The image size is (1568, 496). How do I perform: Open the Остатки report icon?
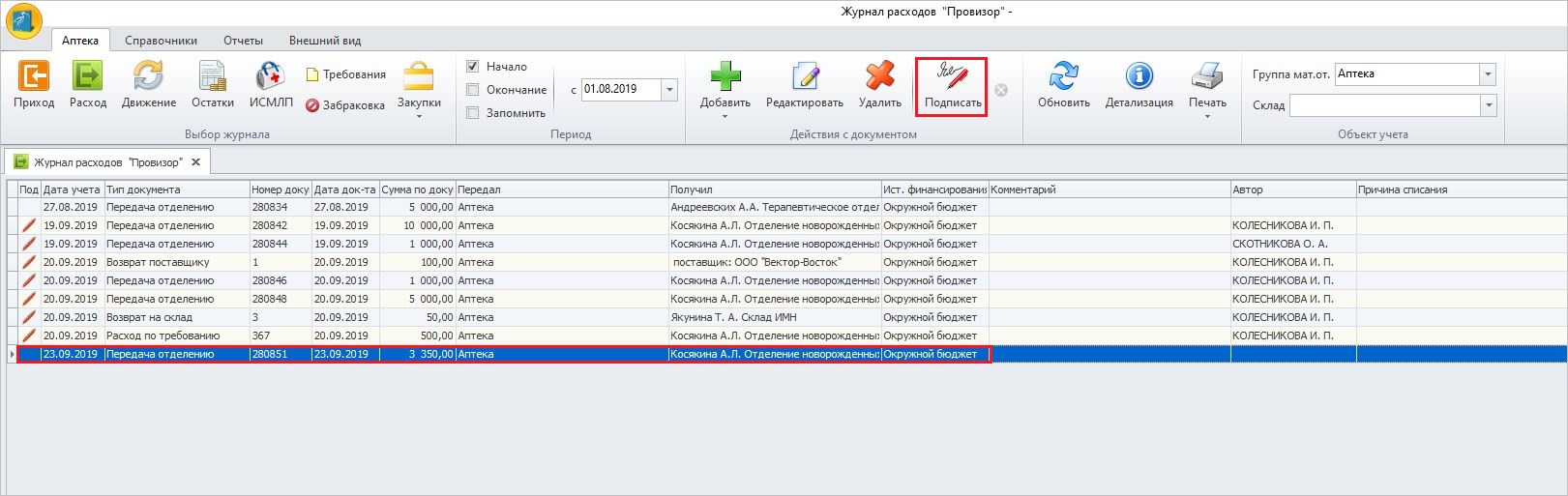(212, 77)
